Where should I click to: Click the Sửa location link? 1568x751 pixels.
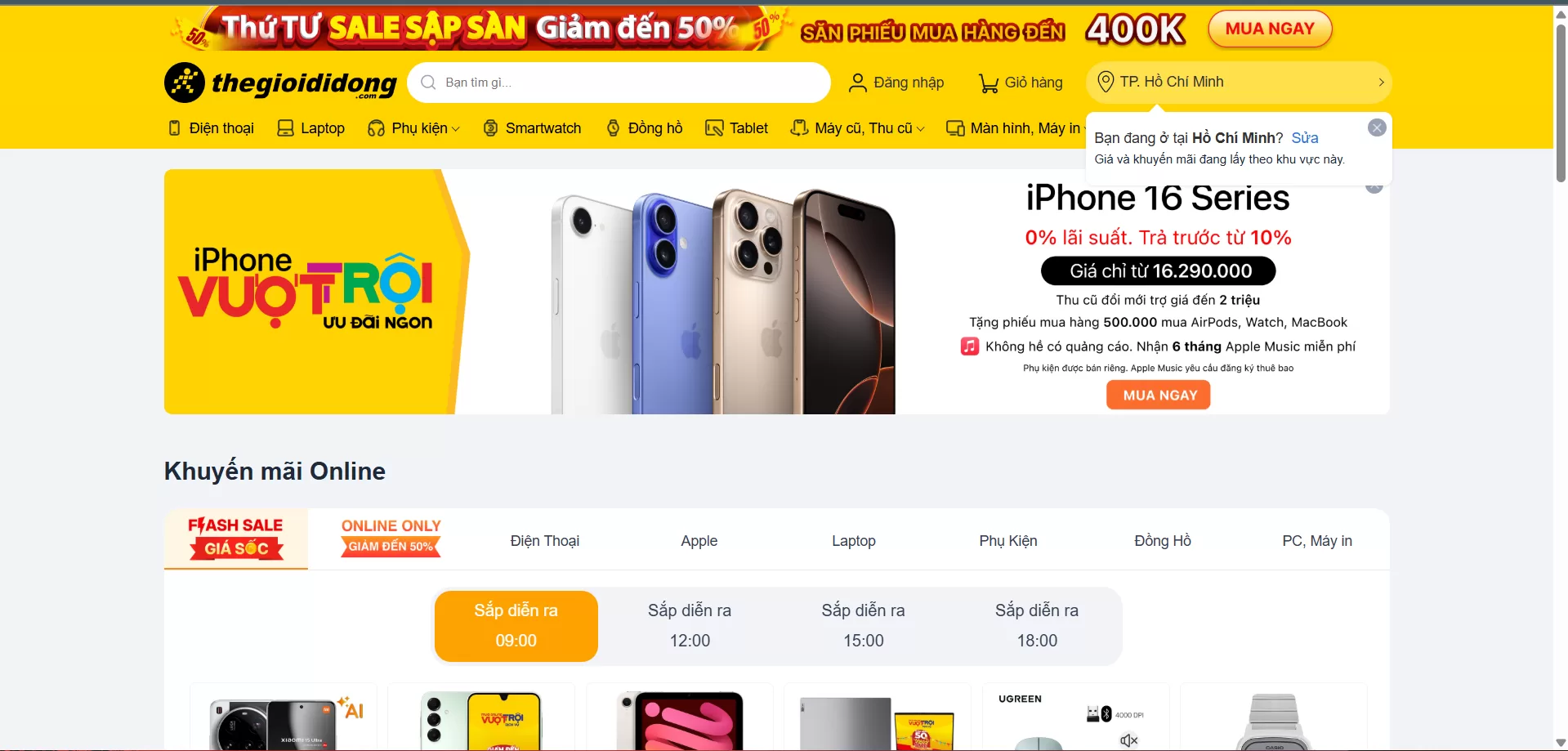click(x=1305, y=138)
